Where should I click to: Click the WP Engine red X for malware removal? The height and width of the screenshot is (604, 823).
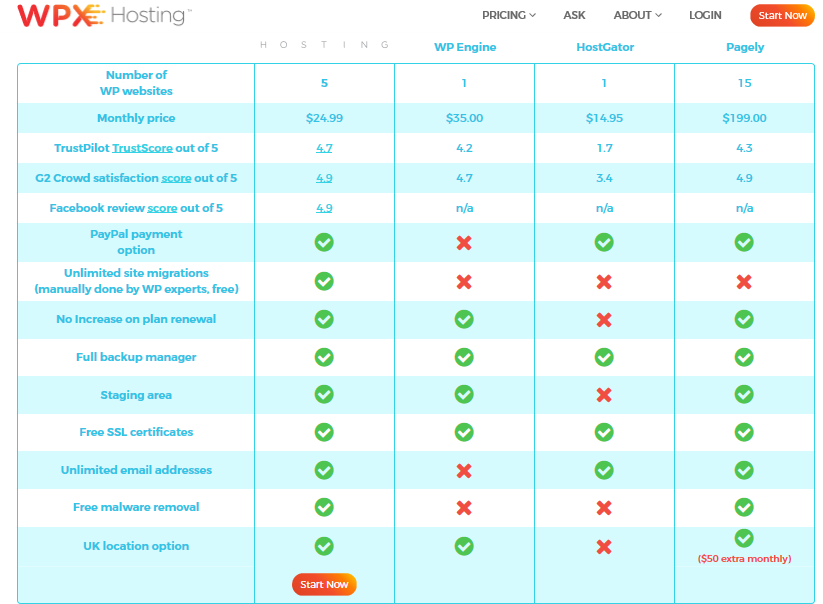pyautogui.click(x=464, y=507)
